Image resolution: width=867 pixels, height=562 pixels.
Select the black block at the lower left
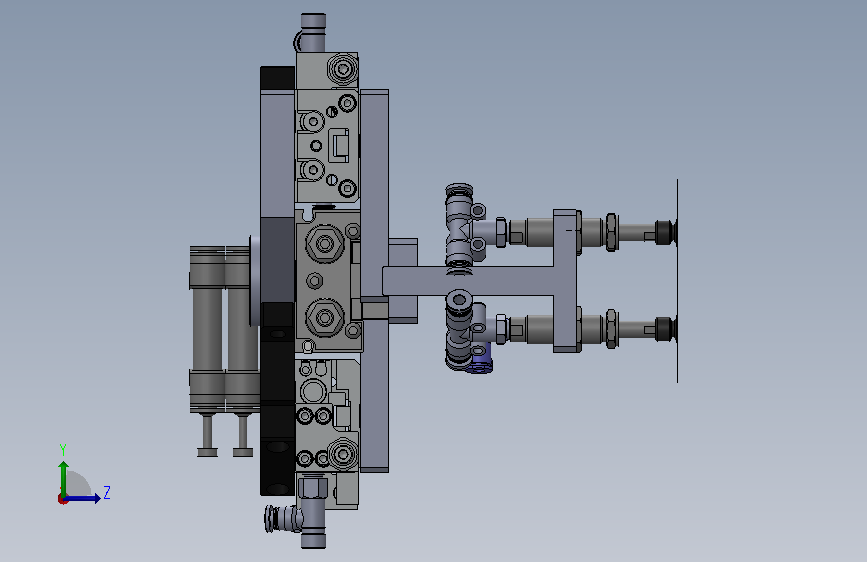277,399
